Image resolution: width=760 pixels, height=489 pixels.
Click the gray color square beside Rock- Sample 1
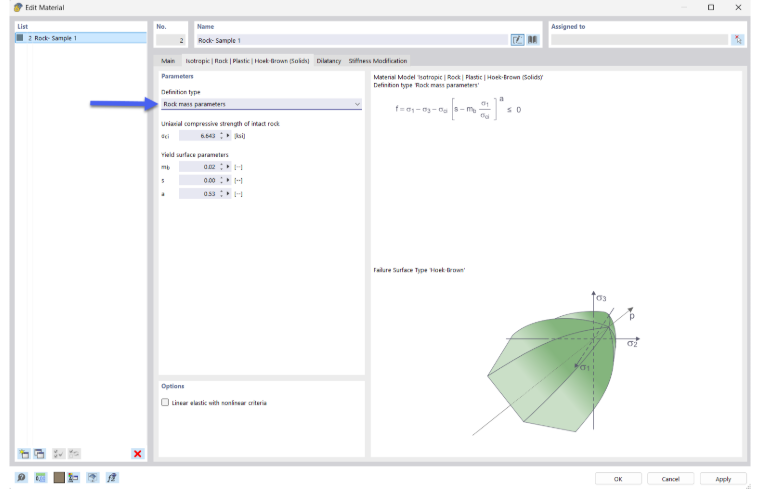(20, 38)
